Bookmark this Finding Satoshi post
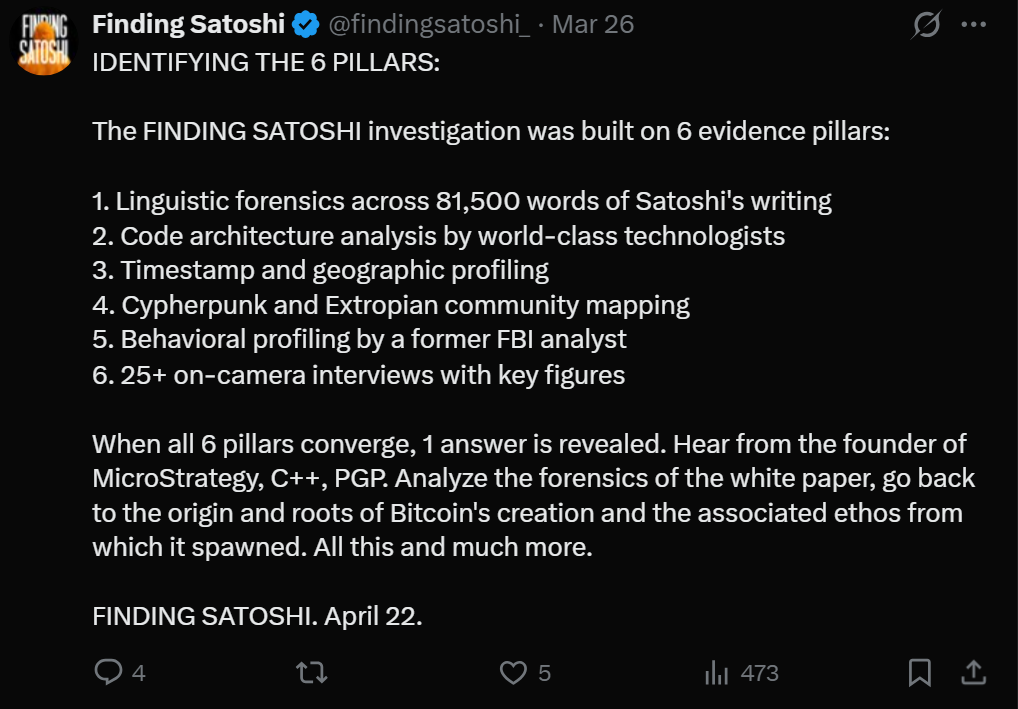The height and width of the screenshot is (709, 1018). click(x=920, y=673)
